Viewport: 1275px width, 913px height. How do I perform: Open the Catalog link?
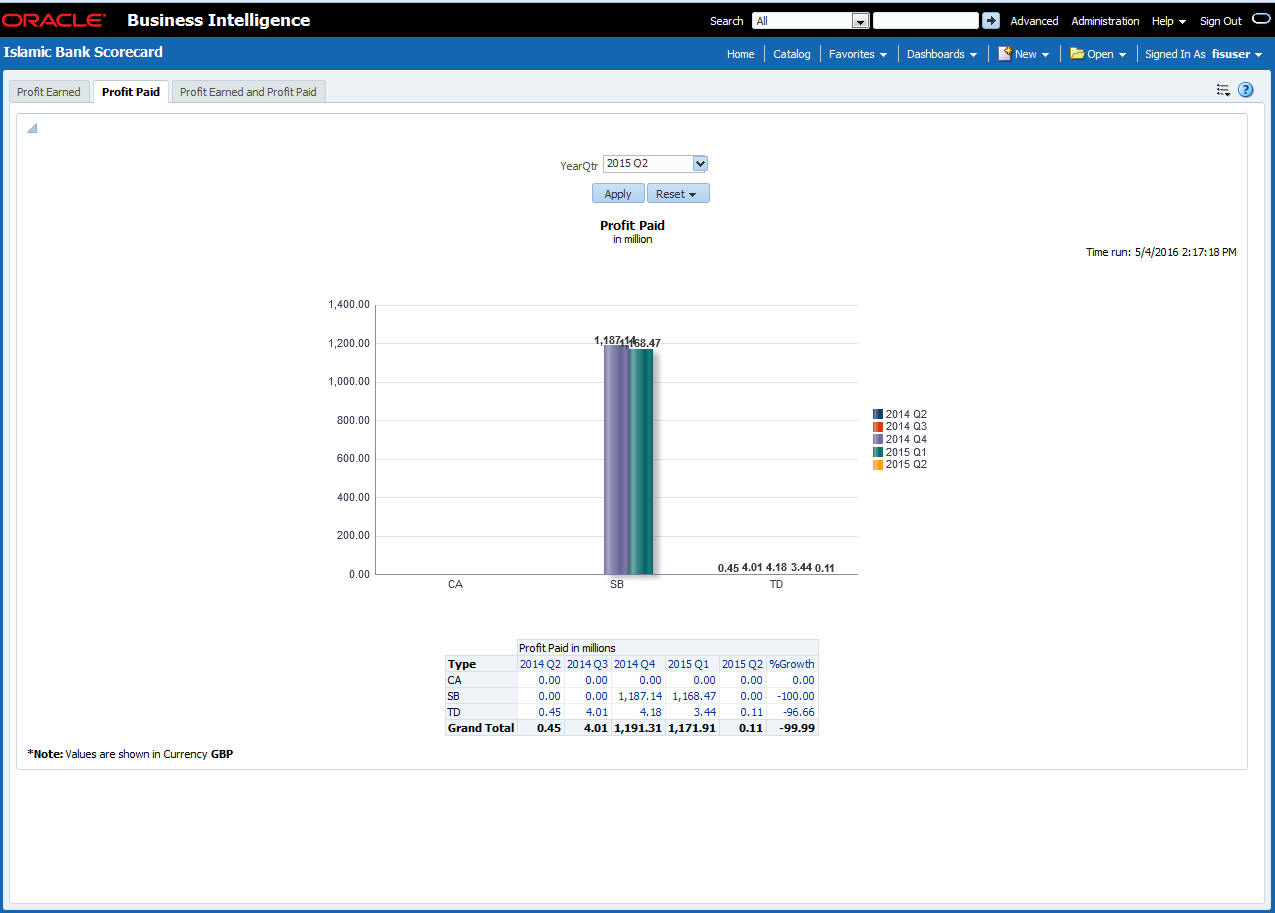click(792, 54)
